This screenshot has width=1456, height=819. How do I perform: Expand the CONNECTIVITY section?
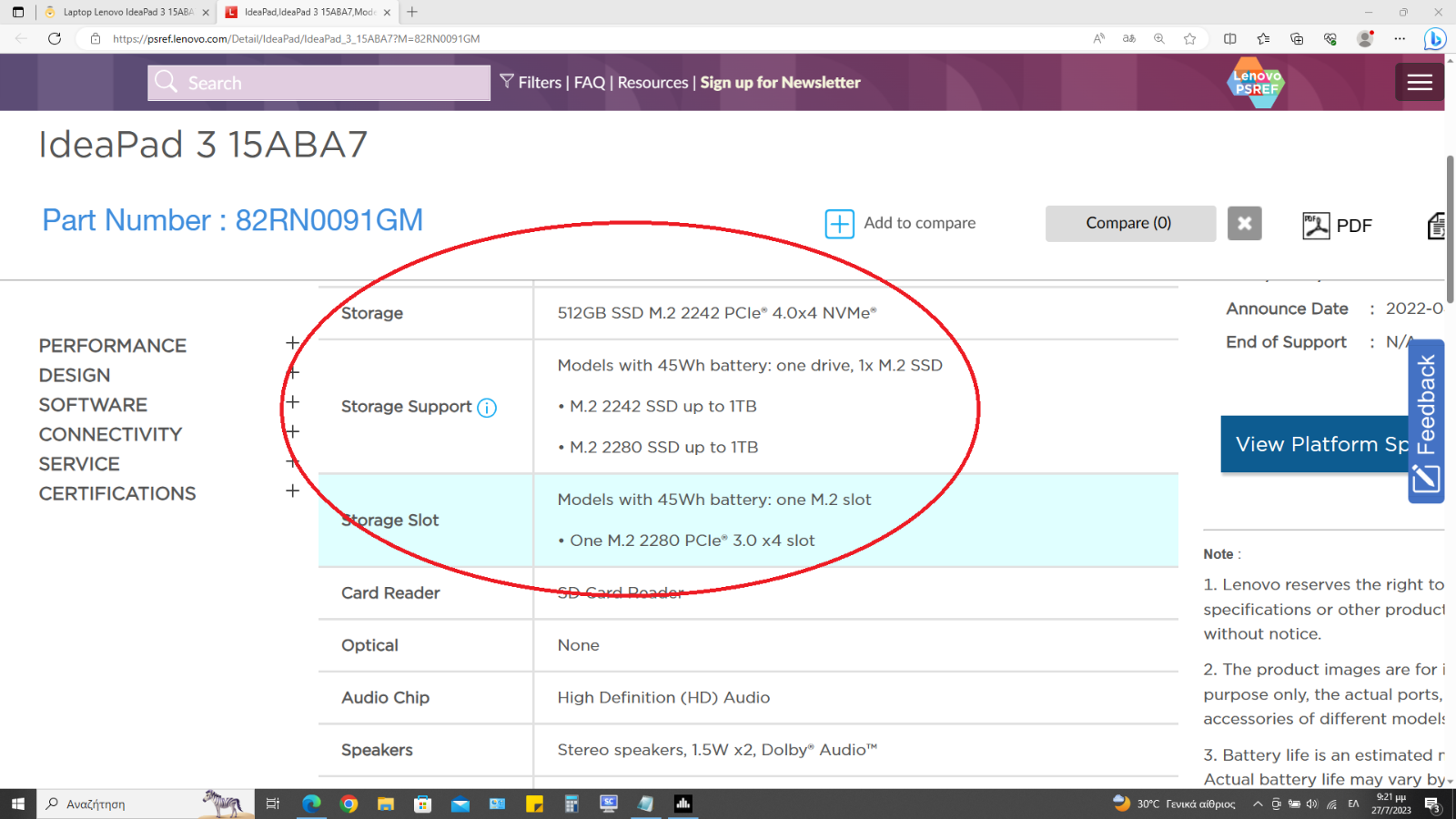(x=292, y=432)
